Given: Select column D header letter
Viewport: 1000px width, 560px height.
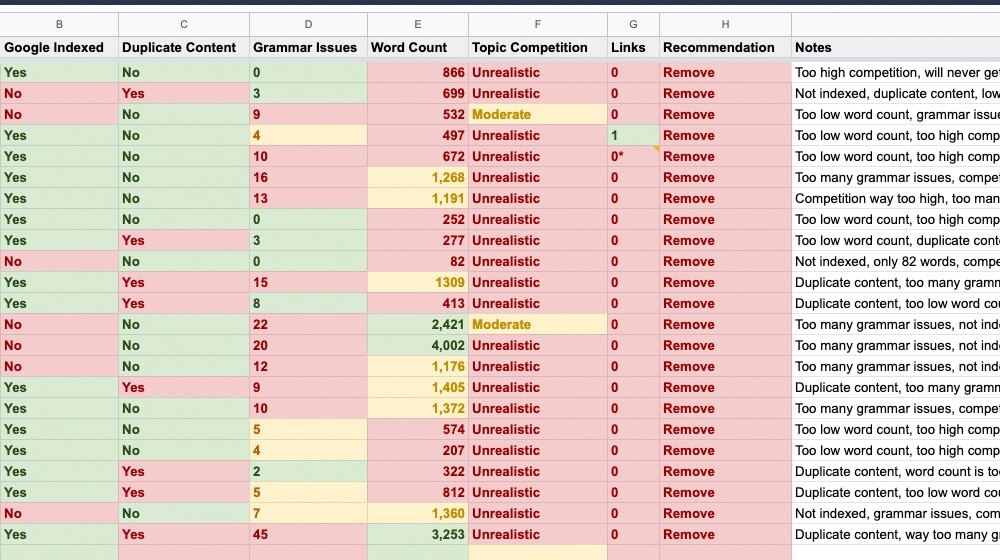Looking at the screenshot, I should [308, 24].
